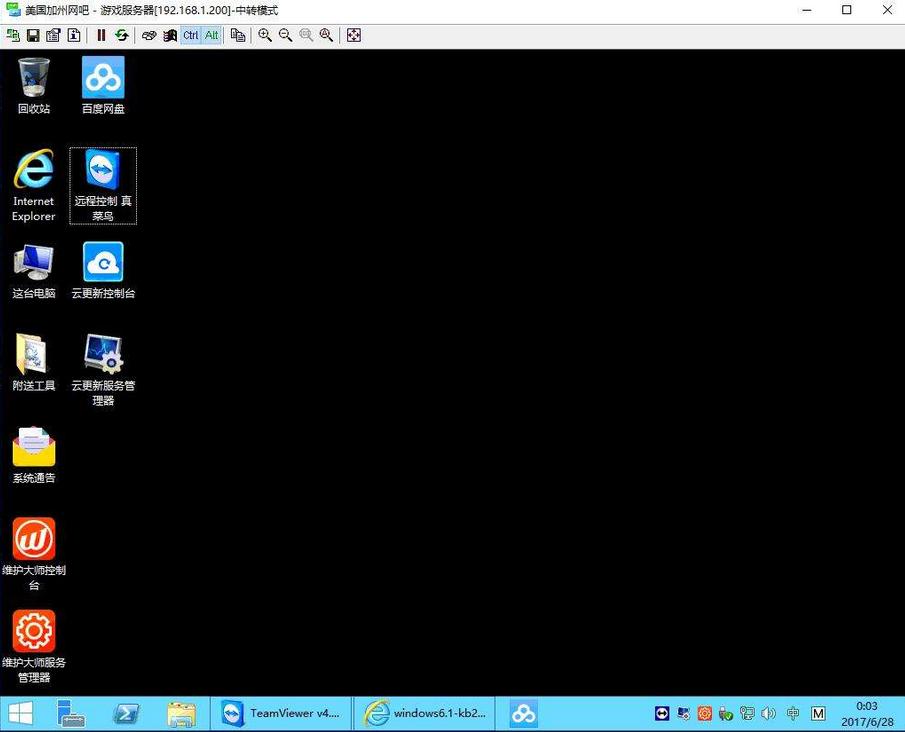The height and width of the screenshot is (732, 905).
Task: Refresh the remote screen with the green arrows icon
Action: [121, 35]
